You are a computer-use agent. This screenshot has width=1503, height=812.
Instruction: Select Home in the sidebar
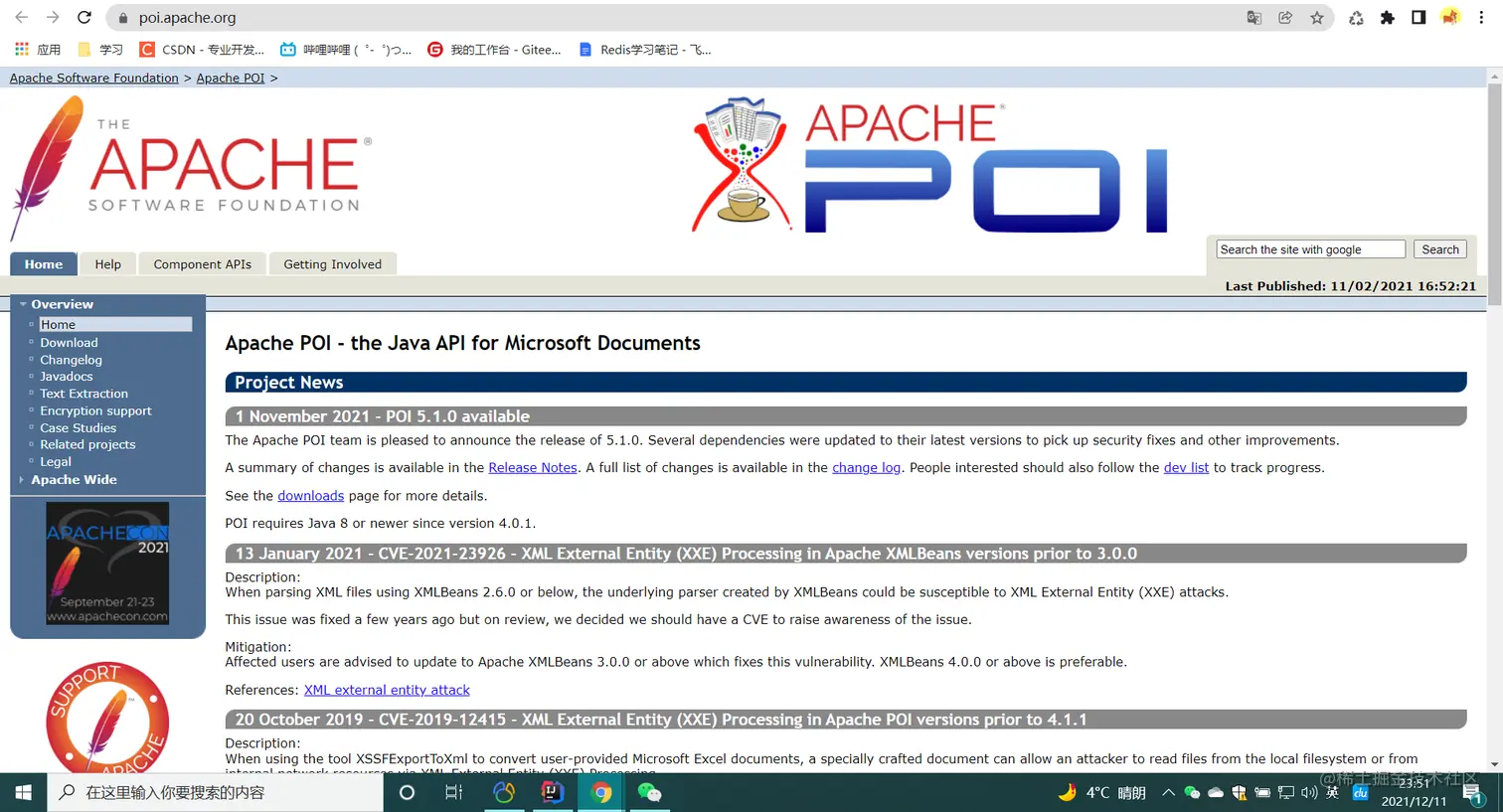pyautogui.click(x=115, y=324)
